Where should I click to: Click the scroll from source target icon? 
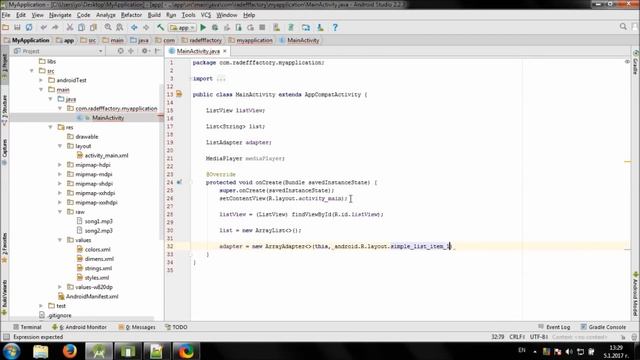120,51
